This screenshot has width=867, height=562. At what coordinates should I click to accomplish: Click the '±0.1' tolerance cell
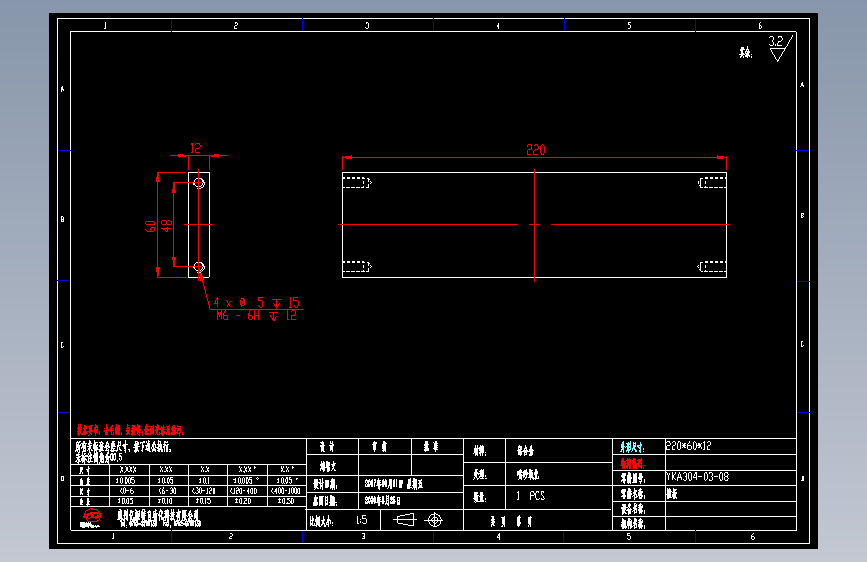204,481
